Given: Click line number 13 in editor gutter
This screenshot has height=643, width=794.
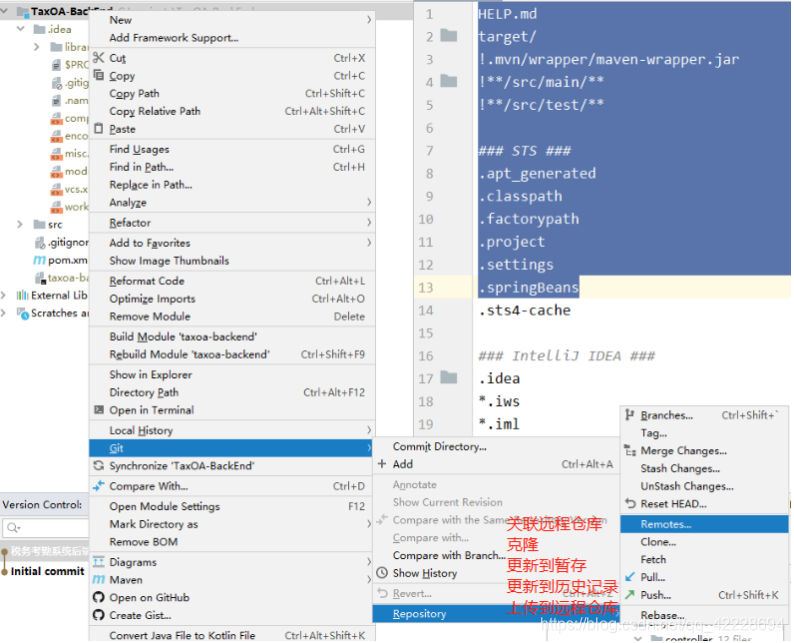Looking at the screenshot, I should [x=426, y=288].
